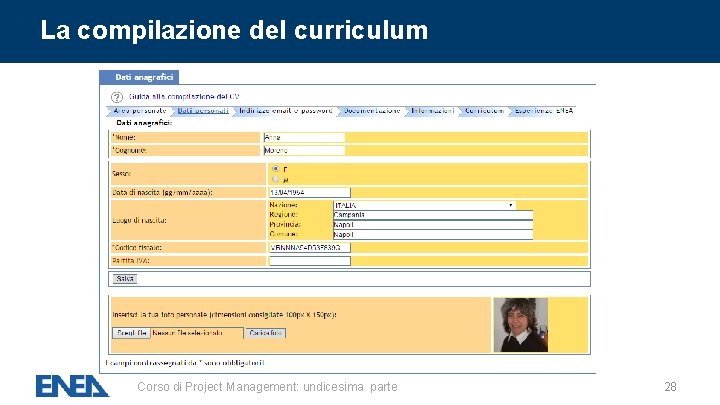
Task: Click the Cognome input field
Action: pyautogui.click(x=304, y=150)
